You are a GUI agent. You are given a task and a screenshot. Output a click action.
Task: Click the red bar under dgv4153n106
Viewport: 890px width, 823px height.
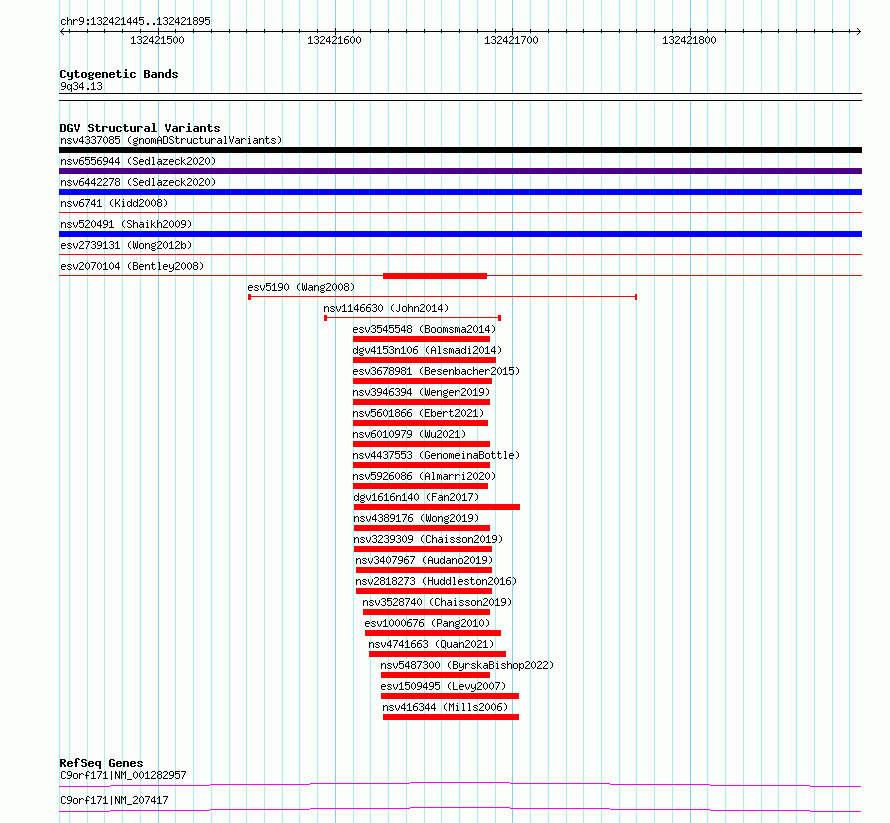pyautogui.click(x=424, y=360)
